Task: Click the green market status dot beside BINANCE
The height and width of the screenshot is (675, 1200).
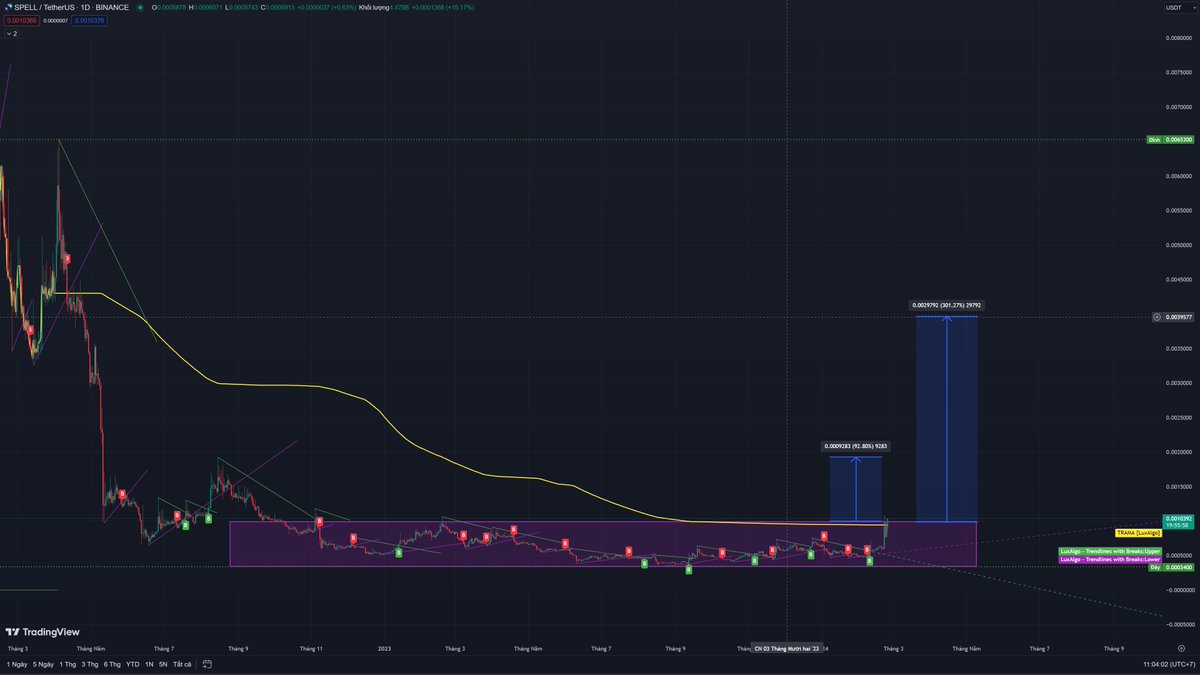Action: point(140,7)
